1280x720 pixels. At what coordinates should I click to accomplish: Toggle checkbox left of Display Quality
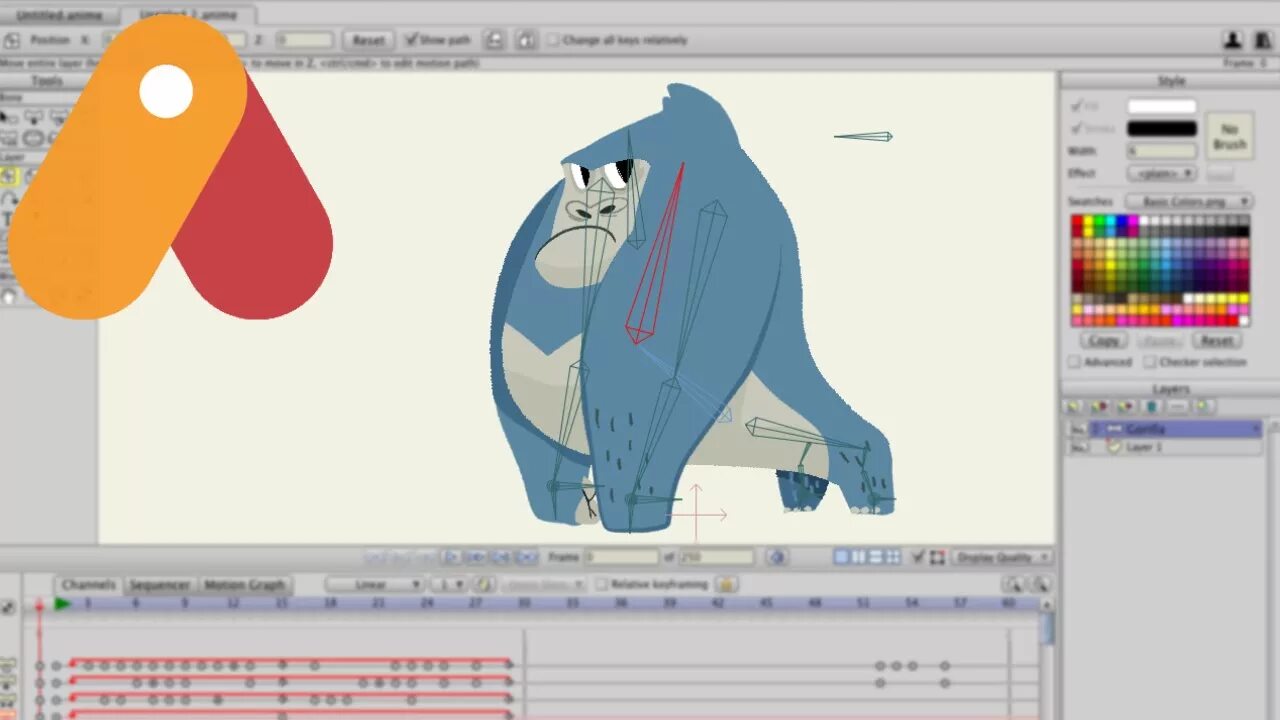pyautogui.click(x=918, y=557)
